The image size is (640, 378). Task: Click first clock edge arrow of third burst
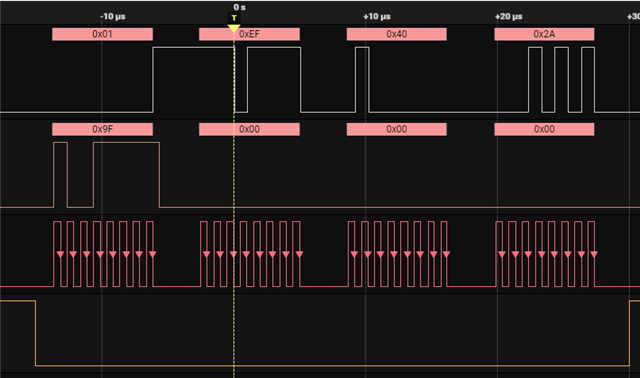354,255
